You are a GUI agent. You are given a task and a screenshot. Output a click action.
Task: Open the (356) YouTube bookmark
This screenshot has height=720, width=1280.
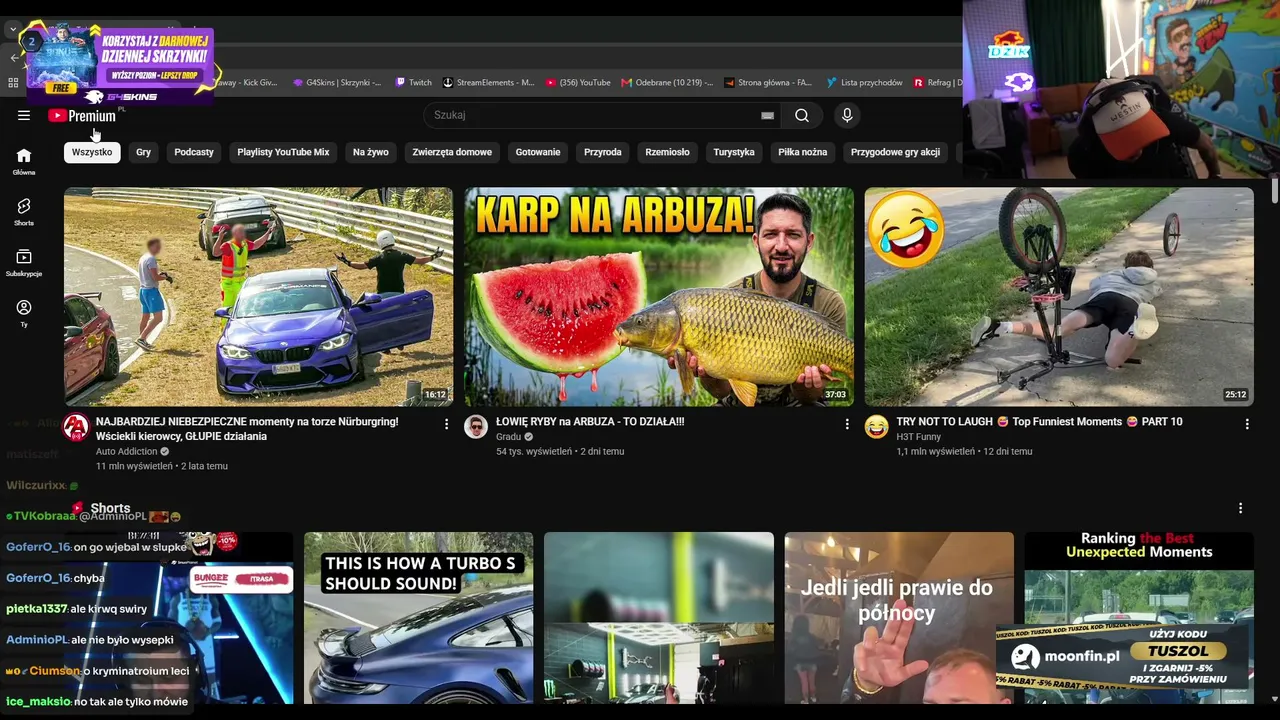click(x=578, y=83)
